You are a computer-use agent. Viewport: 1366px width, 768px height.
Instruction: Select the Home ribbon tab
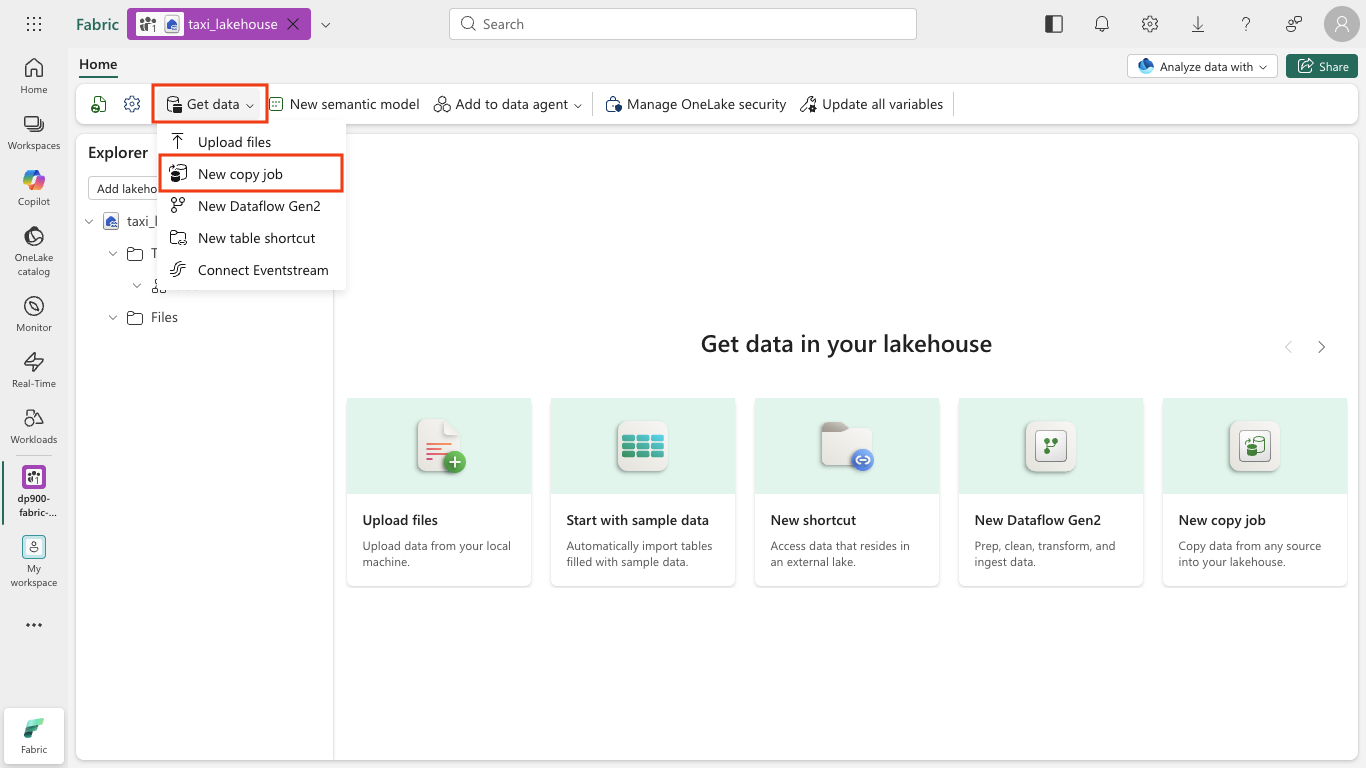pos(98,65)
